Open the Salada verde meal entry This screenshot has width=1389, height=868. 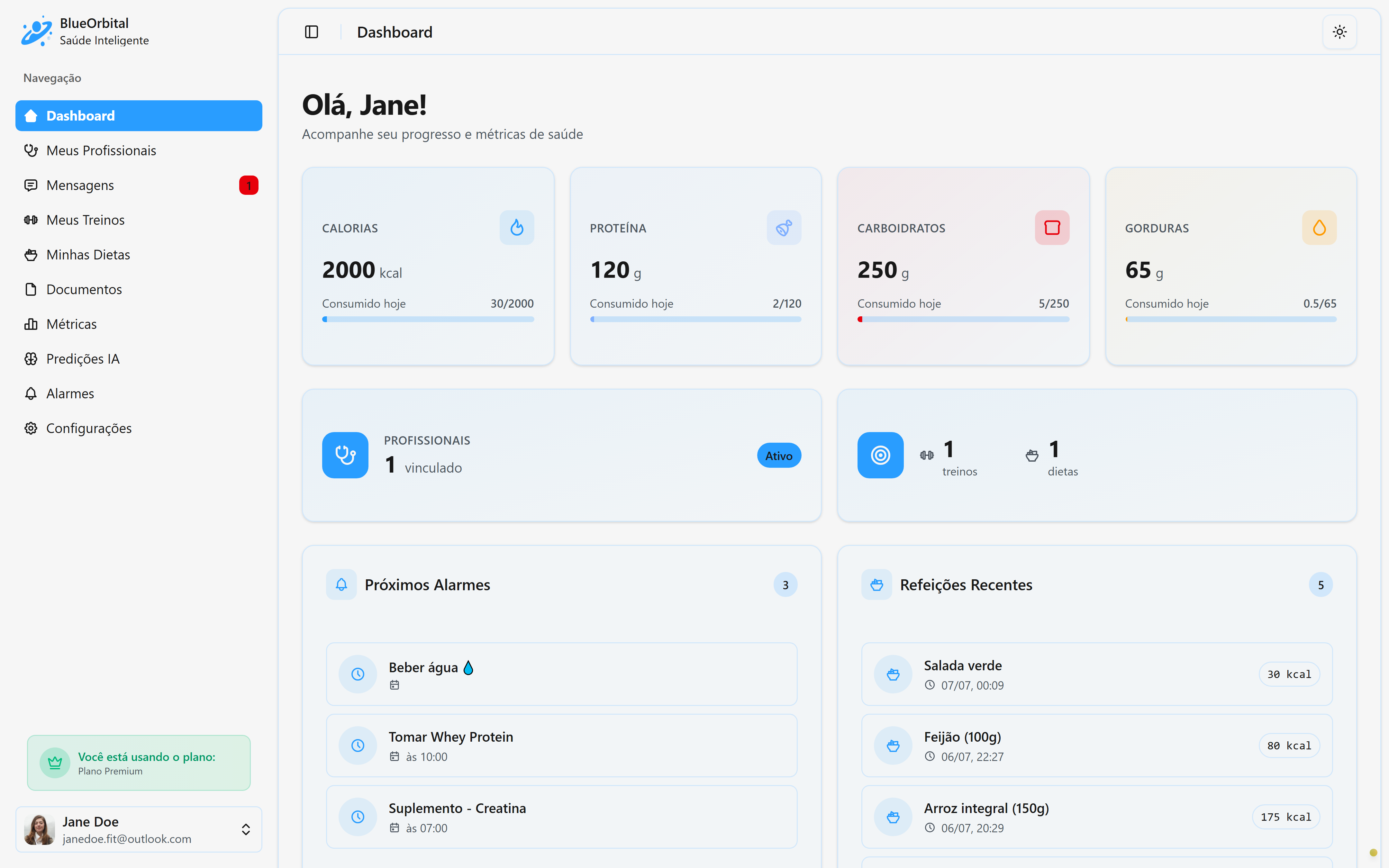click(1097, 674)
